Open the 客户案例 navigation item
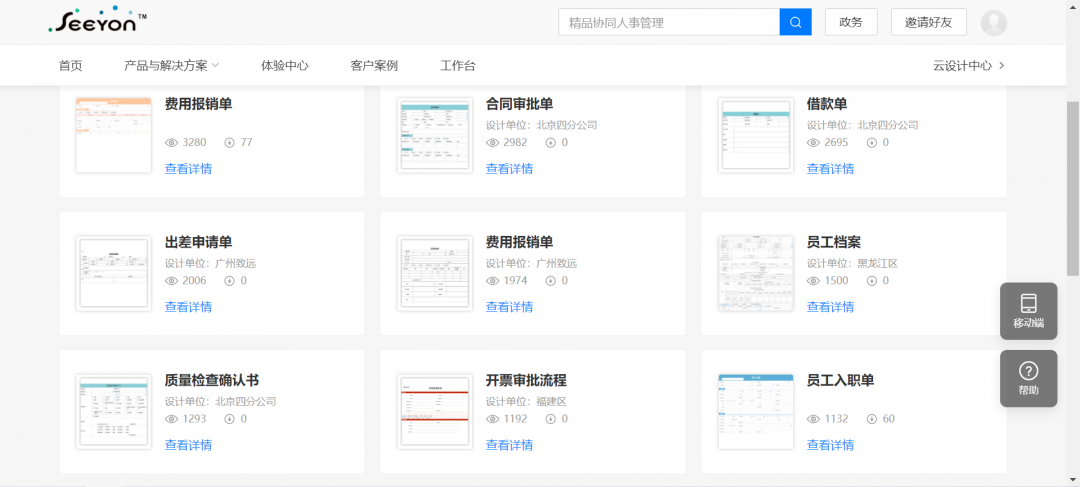This screenshot has height=487, width=1080. (x=374, y=66)
